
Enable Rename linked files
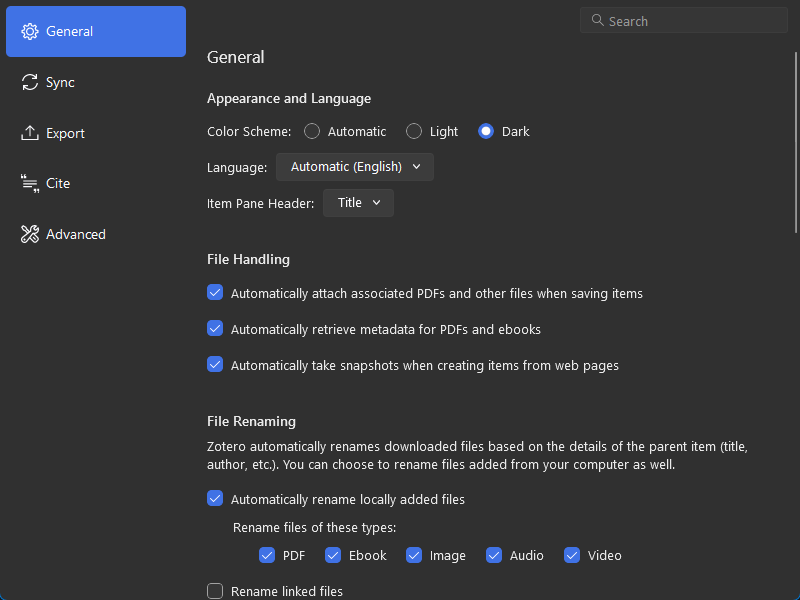[x=215, y=591]
